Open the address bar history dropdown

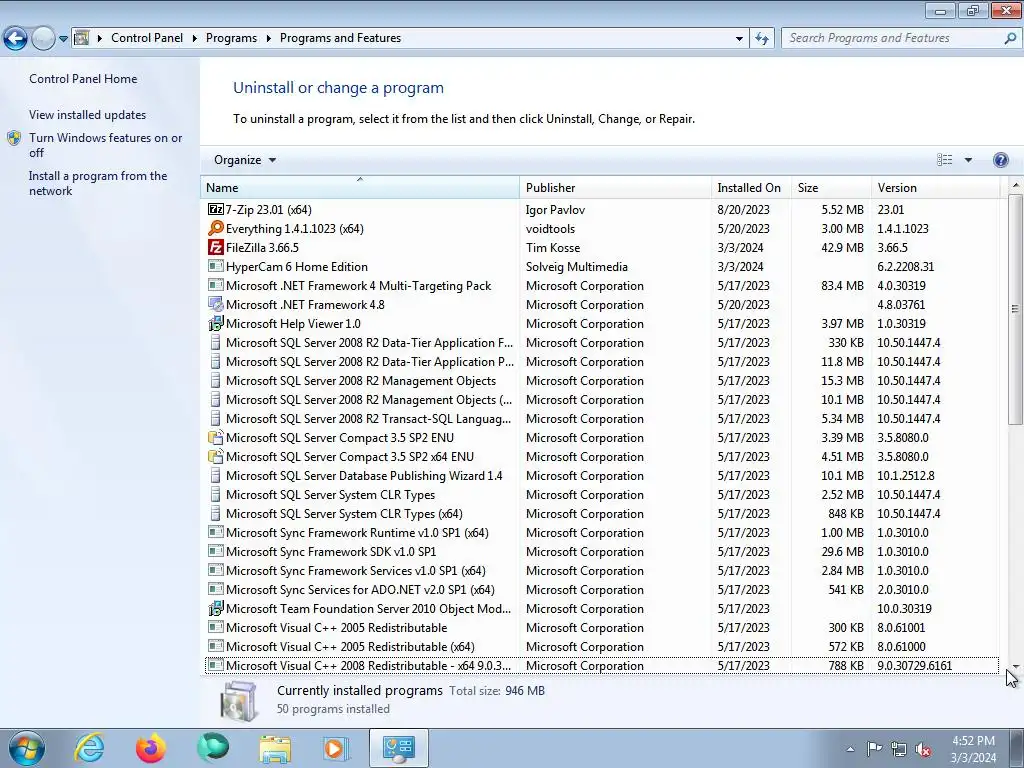tap(739, 39)
